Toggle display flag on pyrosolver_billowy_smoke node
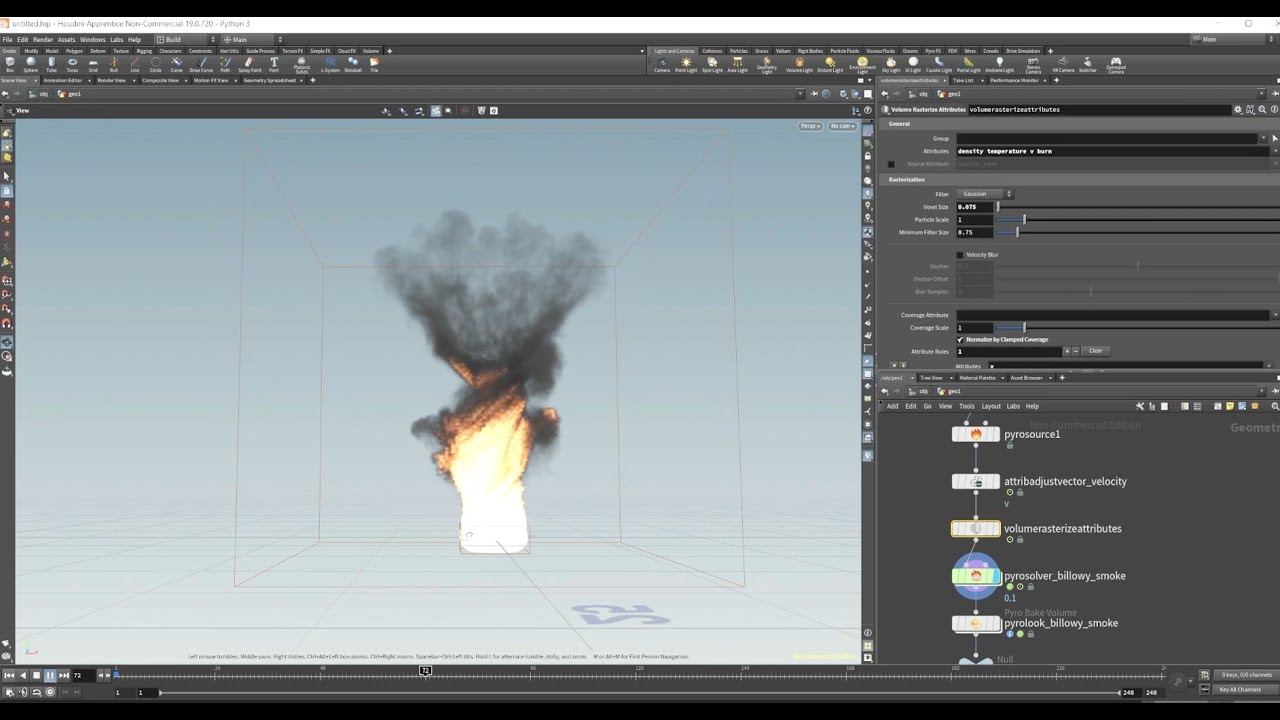 [994, 576]
